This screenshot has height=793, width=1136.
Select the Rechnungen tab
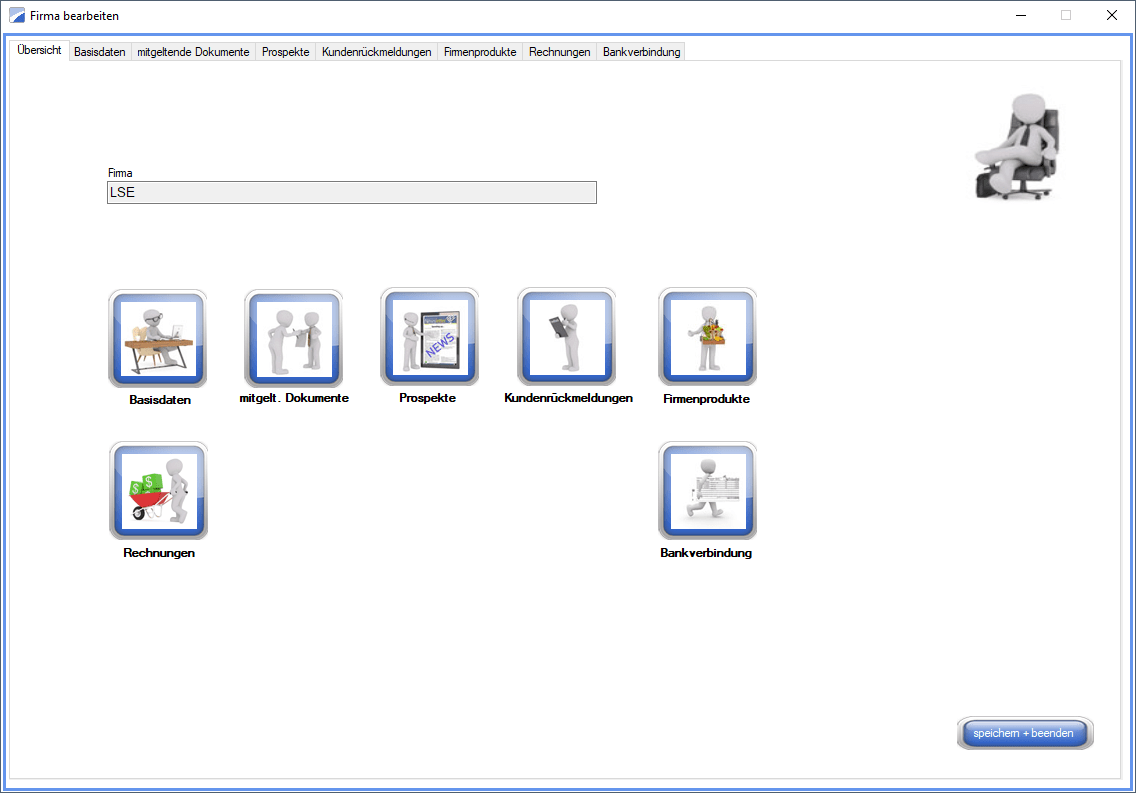click(559, 52)
